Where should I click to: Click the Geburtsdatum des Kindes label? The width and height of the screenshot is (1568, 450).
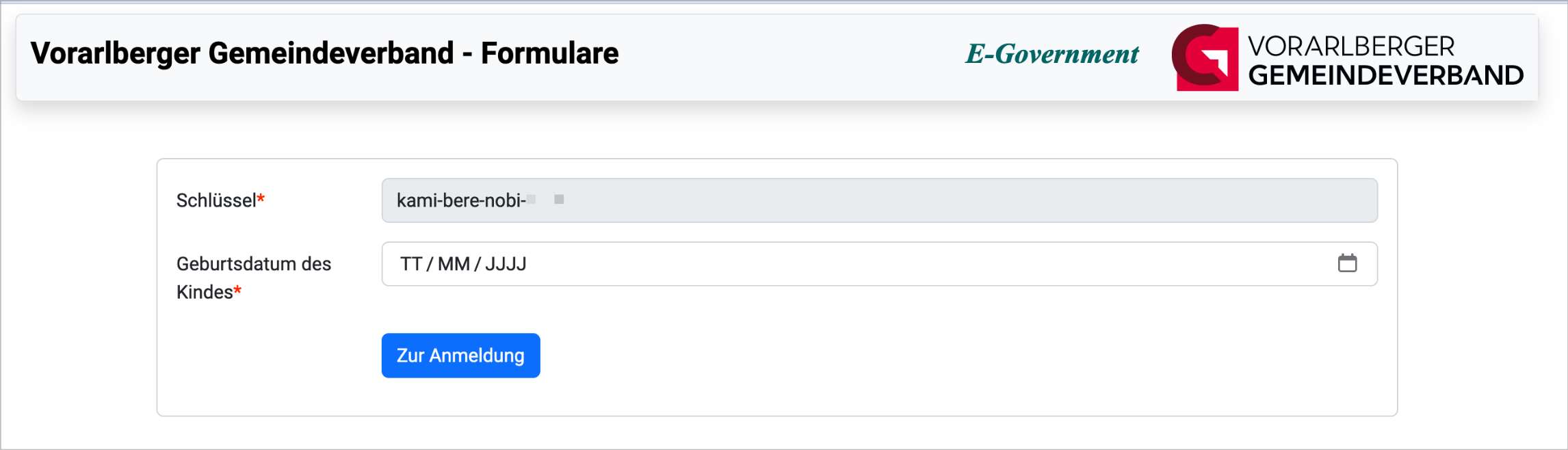254,278
